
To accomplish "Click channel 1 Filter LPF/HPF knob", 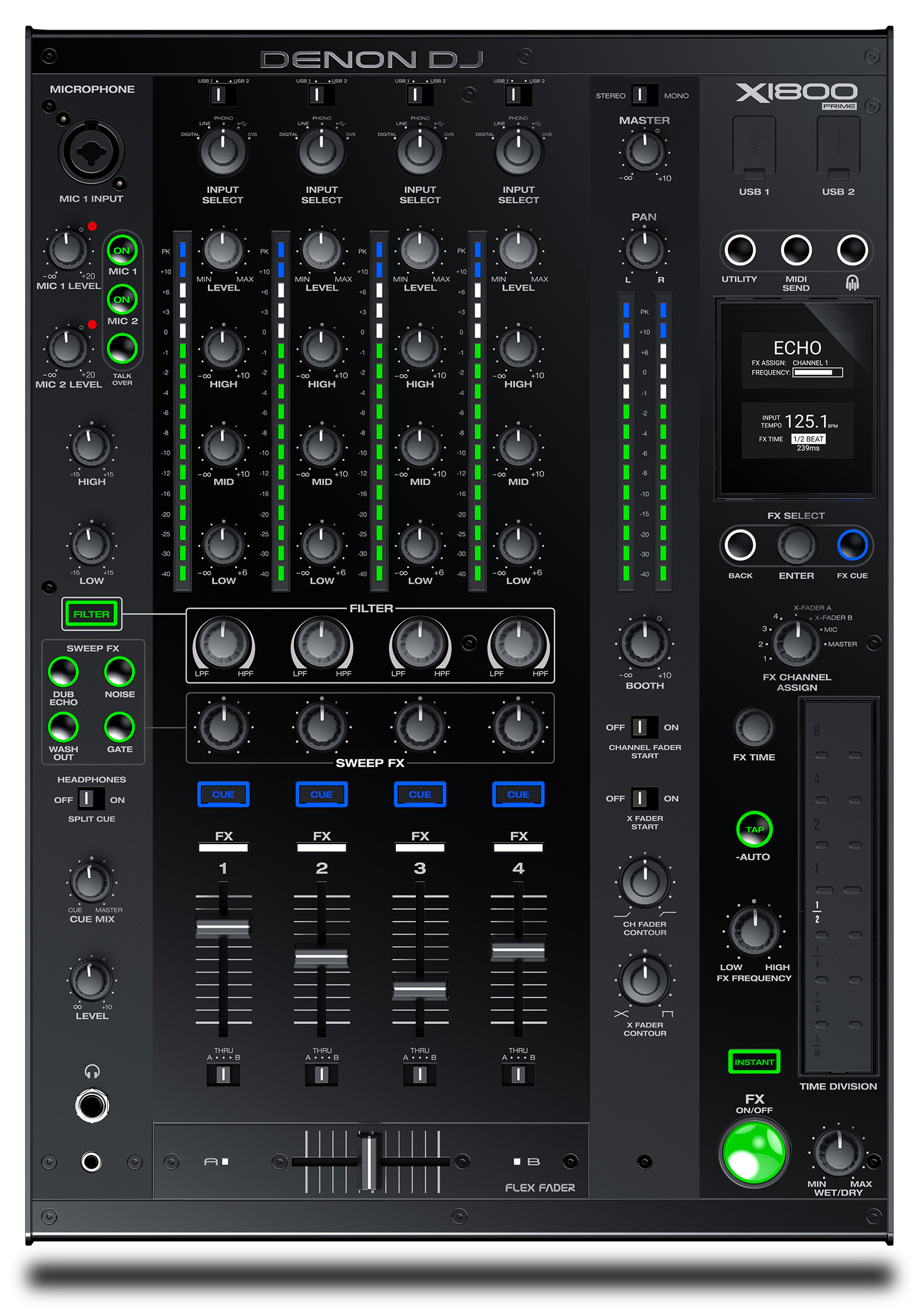I will pyautogui.click(x=223, y=643).
